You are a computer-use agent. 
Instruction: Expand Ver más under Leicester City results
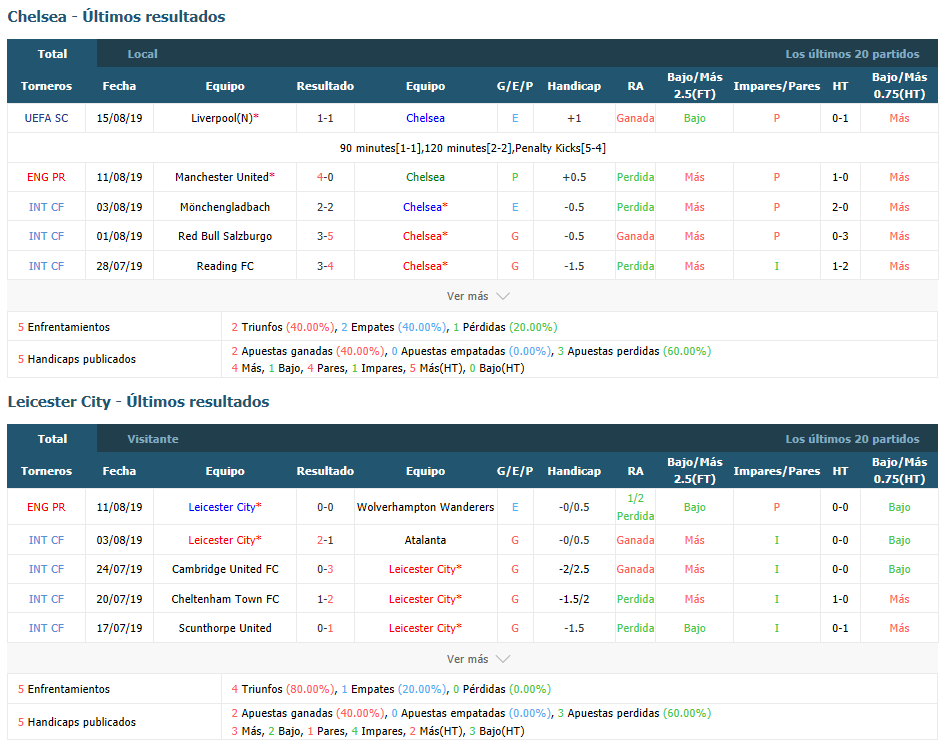478,658
